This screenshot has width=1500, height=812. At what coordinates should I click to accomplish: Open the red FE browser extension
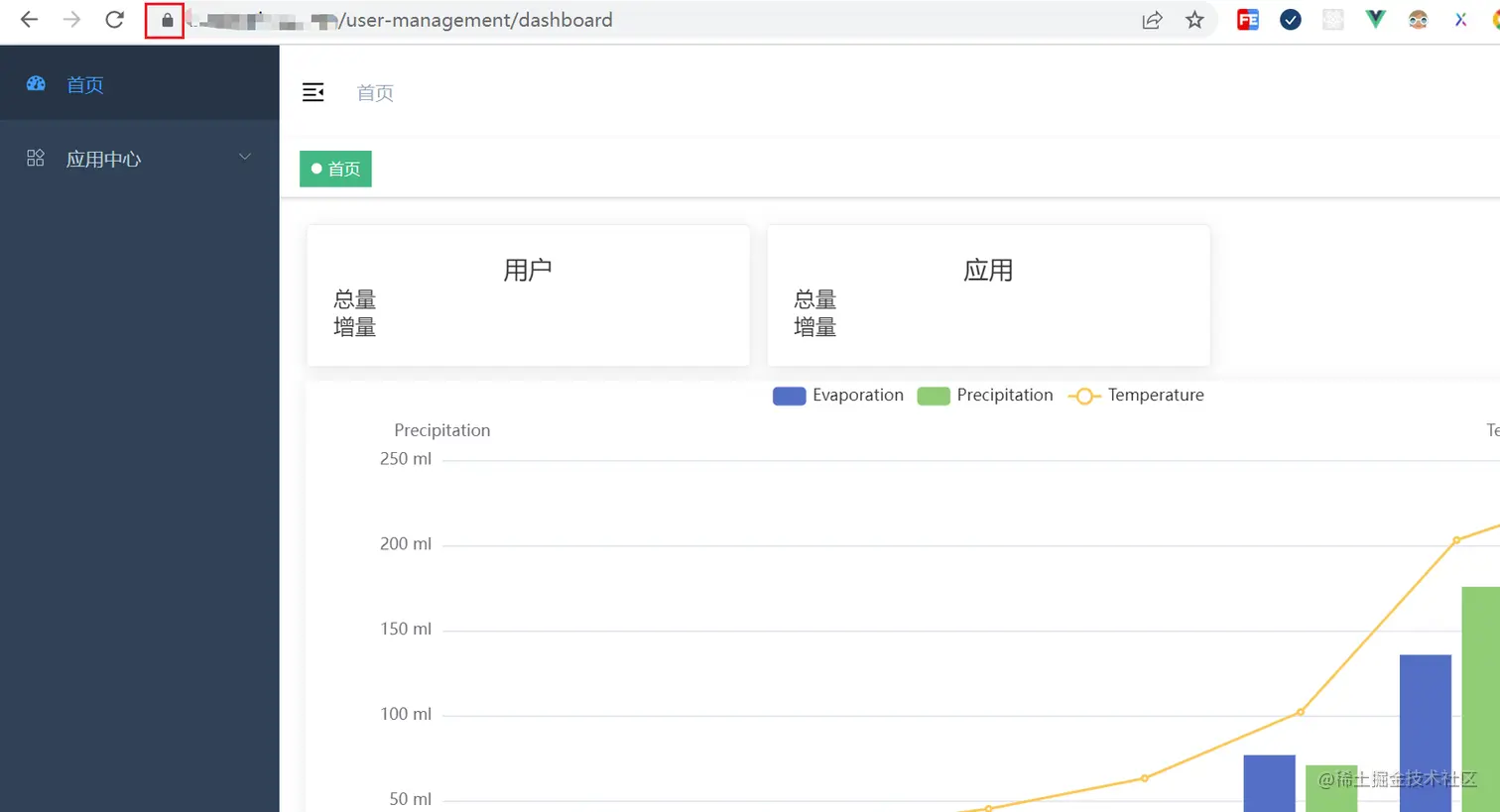click(x=1248, y=19)
